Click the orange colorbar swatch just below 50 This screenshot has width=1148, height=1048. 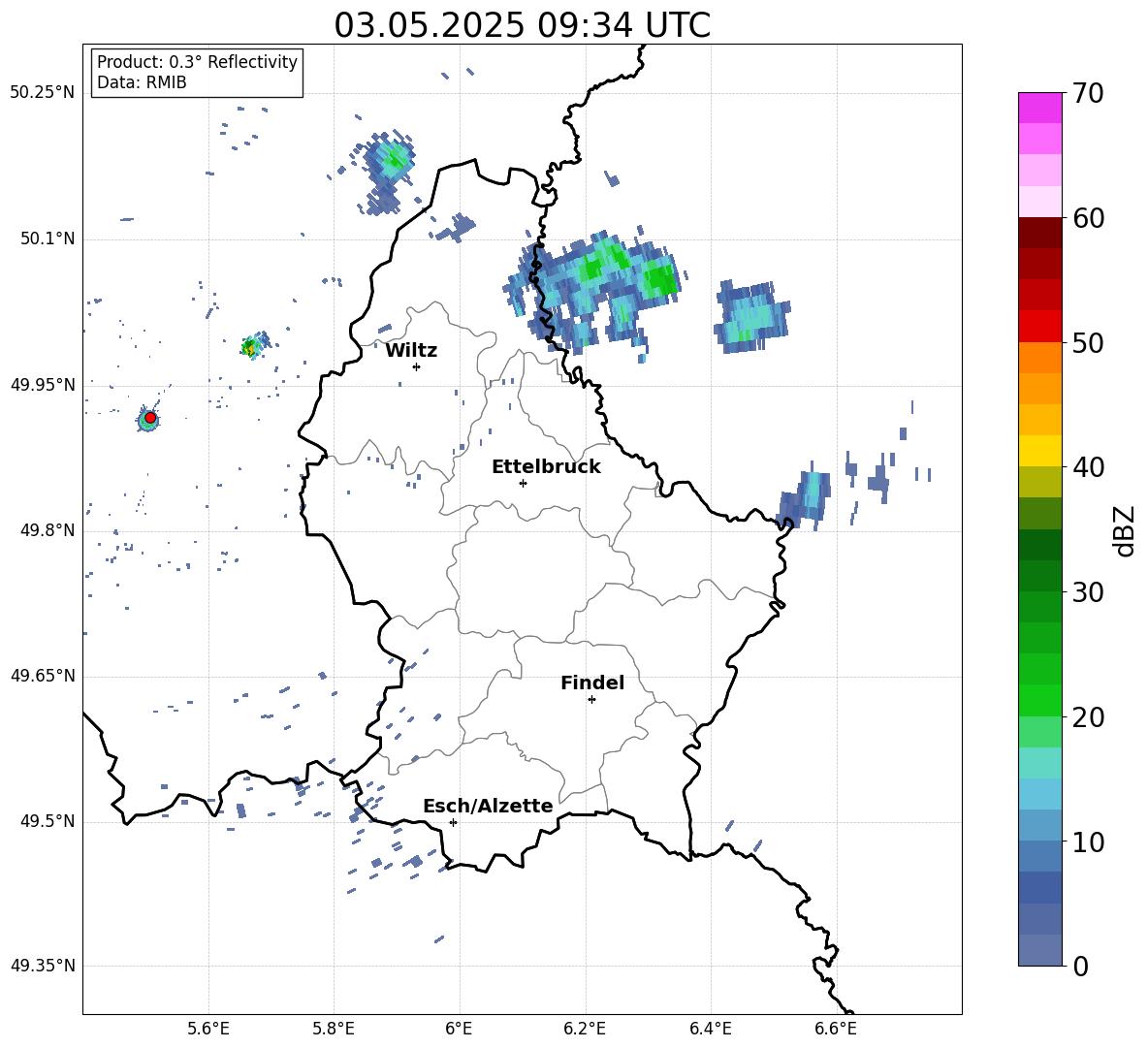click(1039, 357)
